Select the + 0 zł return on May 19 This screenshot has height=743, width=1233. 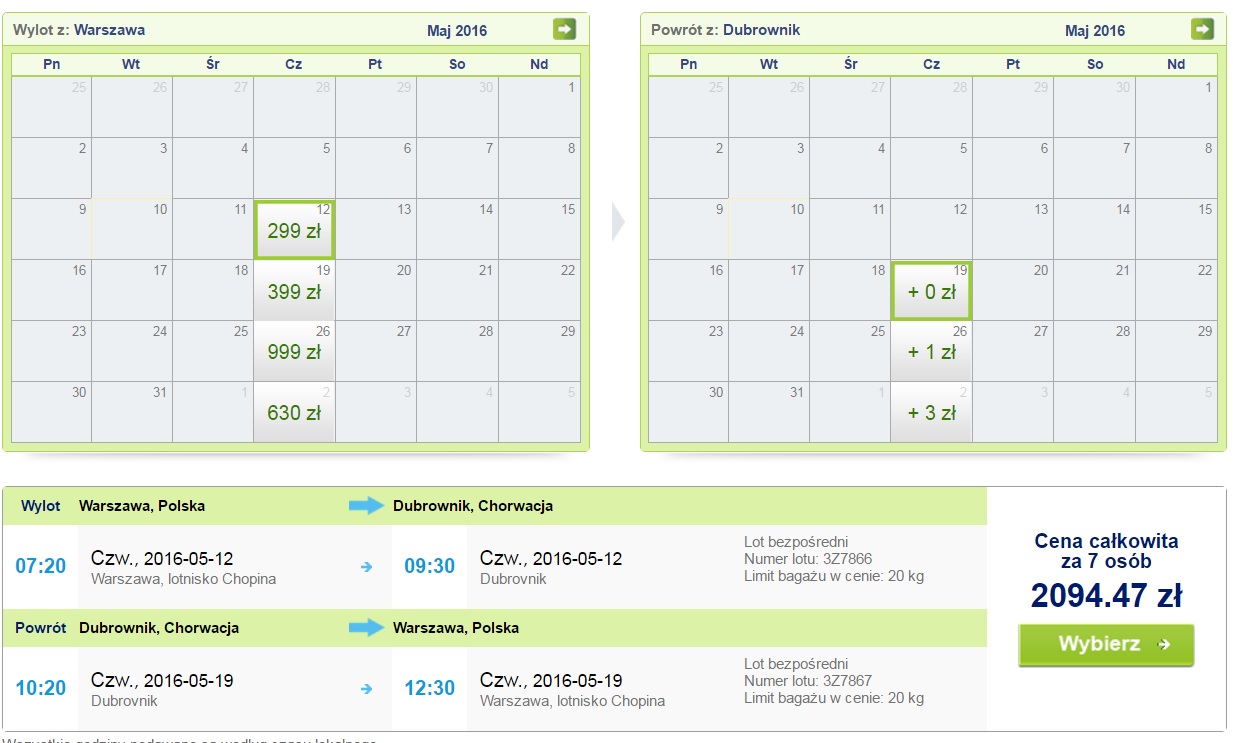[x=931, y=290]
